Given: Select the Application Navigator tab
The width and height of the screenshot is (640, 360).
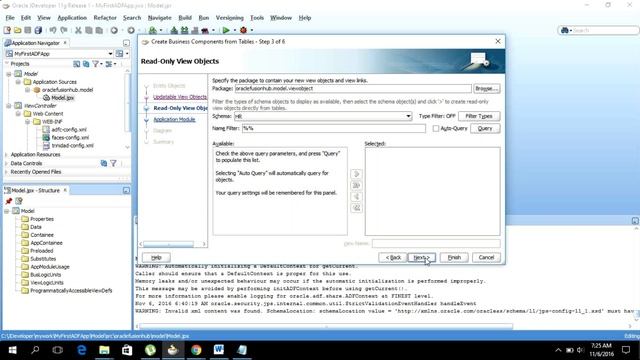Looking at the screenshot, I should (35, 43).
